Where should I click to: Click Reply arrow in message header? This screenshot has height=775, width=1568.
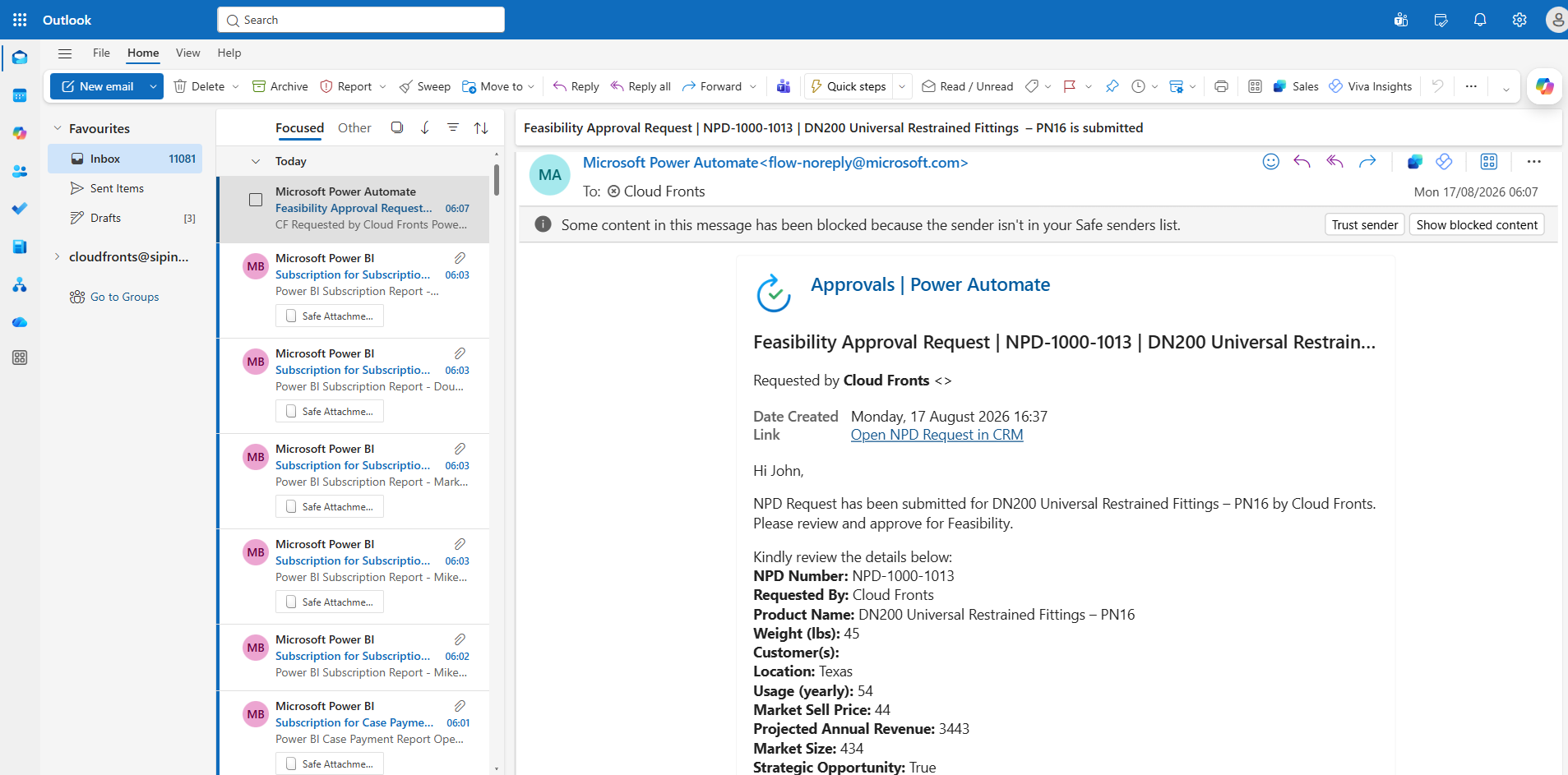(1302, 162)
